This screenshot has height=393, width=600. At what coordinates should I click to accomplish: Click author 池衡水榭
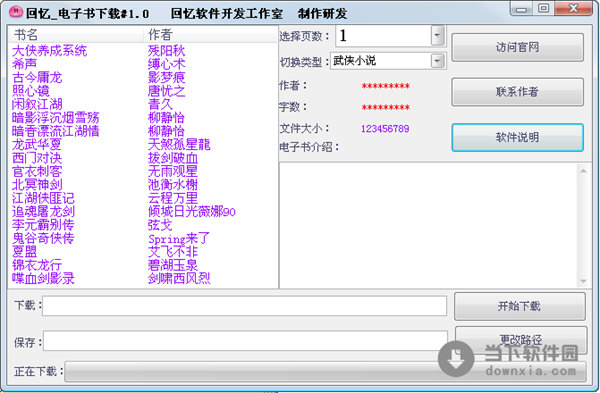coord(173,184)
